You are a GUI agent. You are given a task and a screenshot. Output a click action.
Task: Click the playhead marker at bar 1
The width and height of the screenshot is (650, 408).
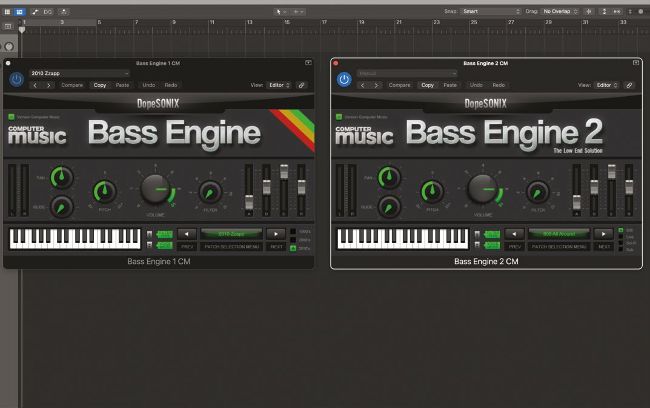(x=22, y=30)
